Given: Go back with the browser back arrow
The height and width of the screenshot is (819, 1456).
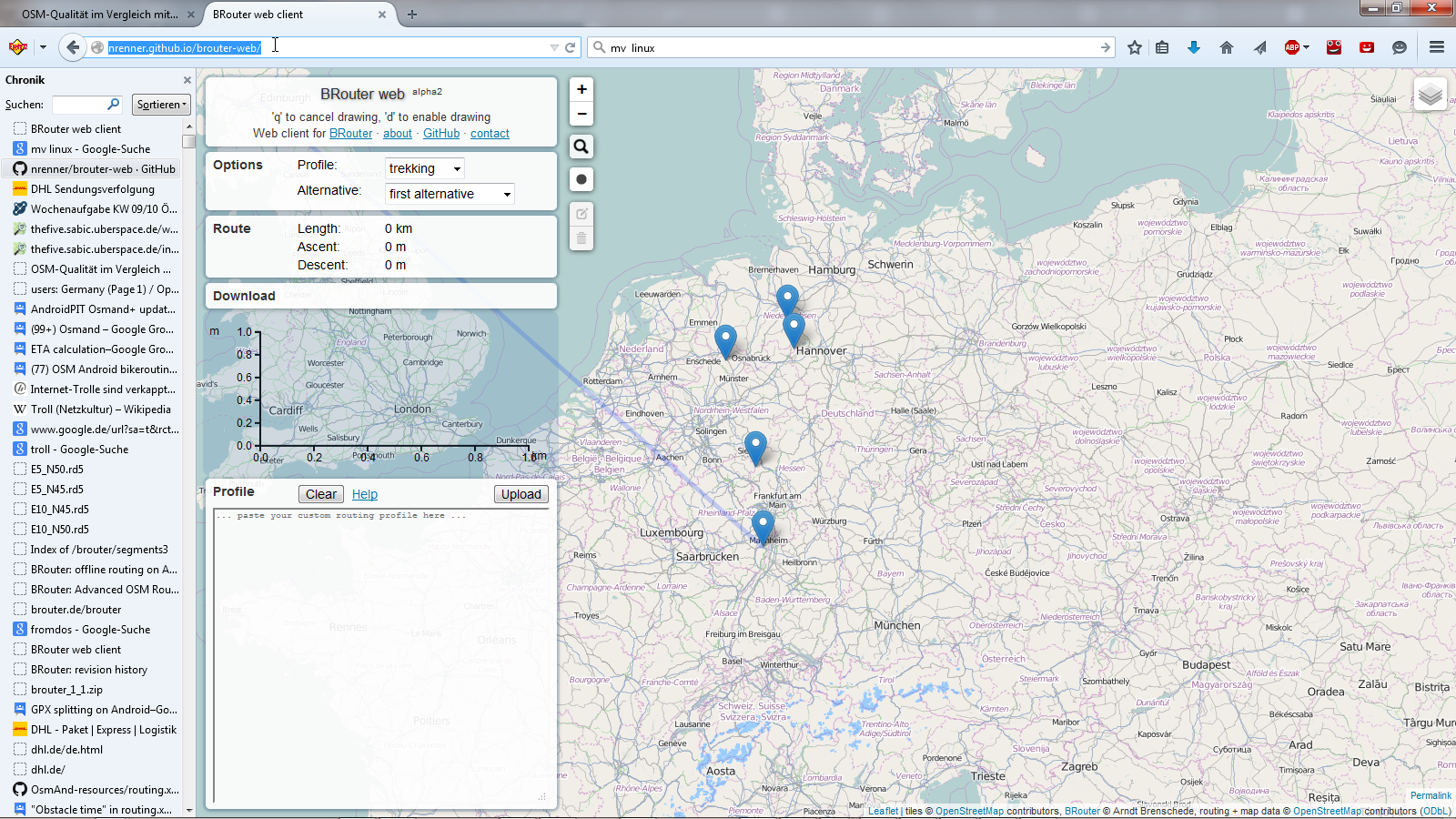Looking at the screenshot, I should tap(73, 47).
